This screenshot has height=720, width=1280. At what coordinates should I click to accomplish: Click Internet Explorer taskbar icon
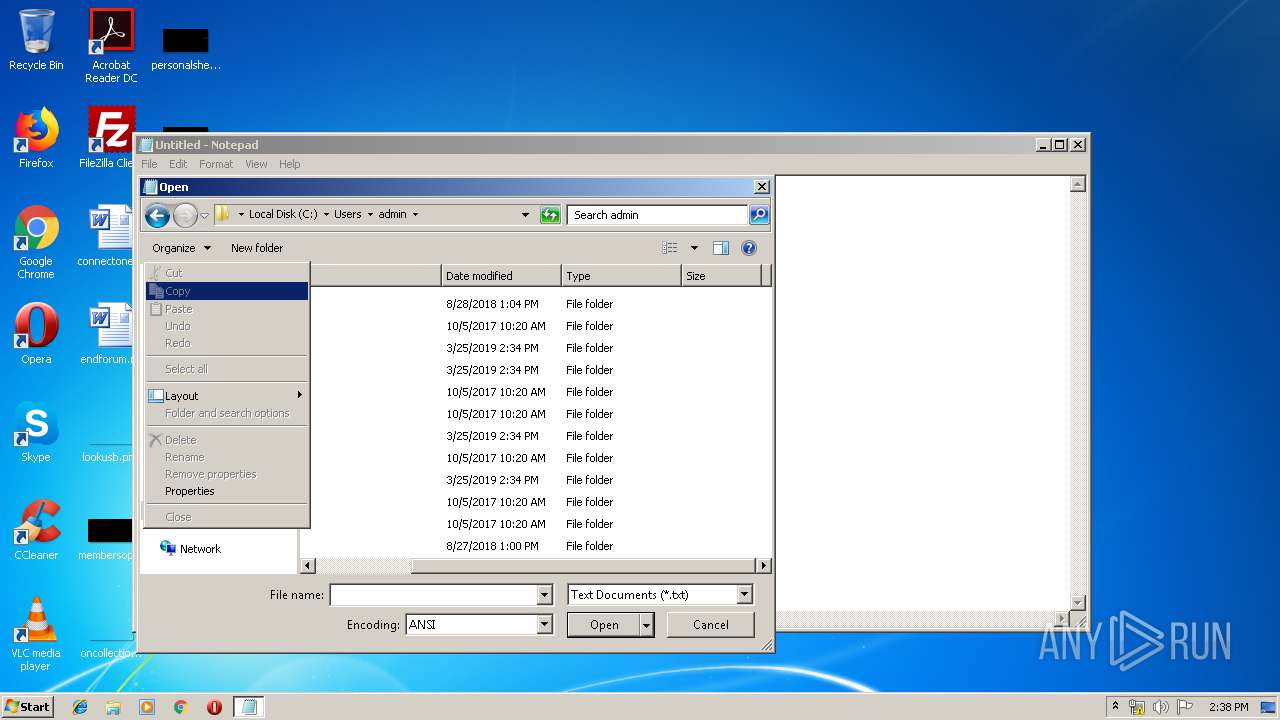80,707
